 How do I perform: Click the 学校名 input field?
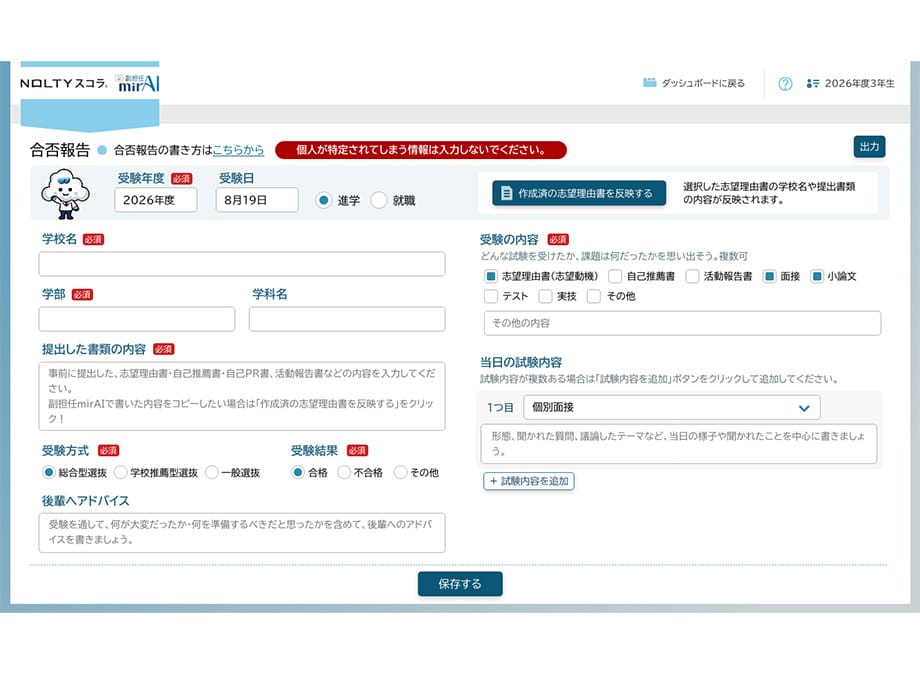click(x=242, y=264)
